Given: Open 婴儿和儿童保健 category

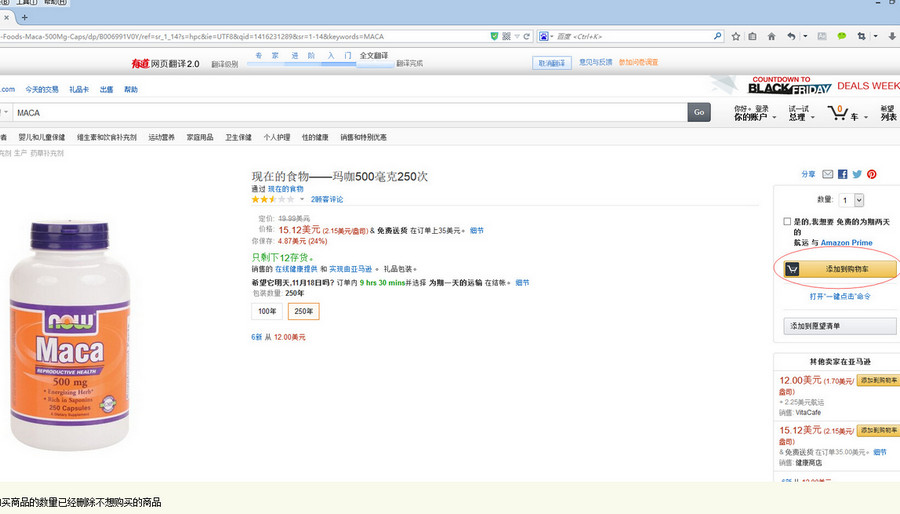Looking at the screenshot, I should 41,138.
